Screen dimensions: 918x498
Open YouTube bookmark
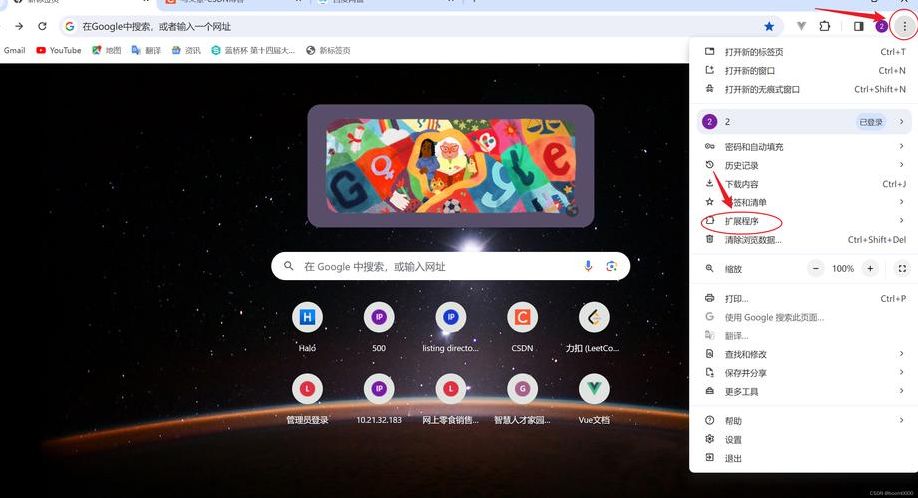pos(59,50)
